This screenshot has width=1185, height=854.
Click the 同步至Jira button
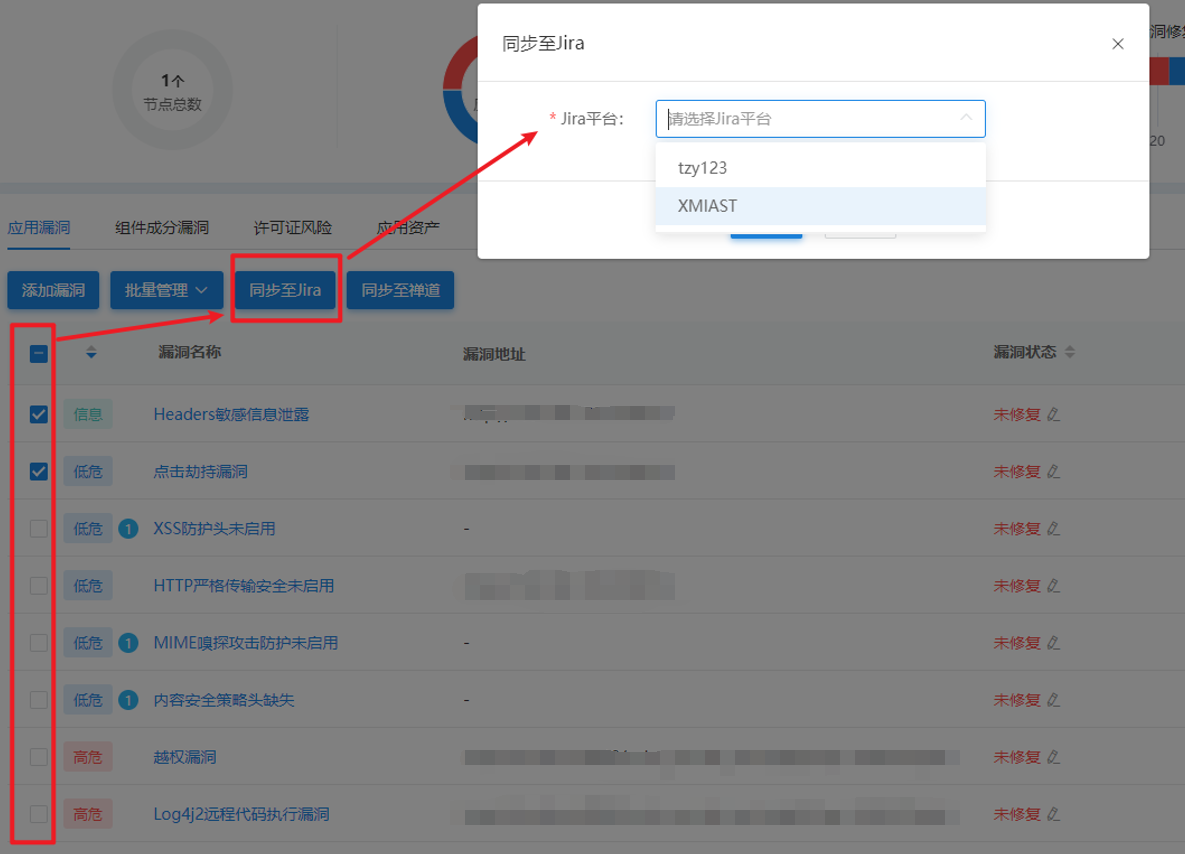(x=285, y=290)
